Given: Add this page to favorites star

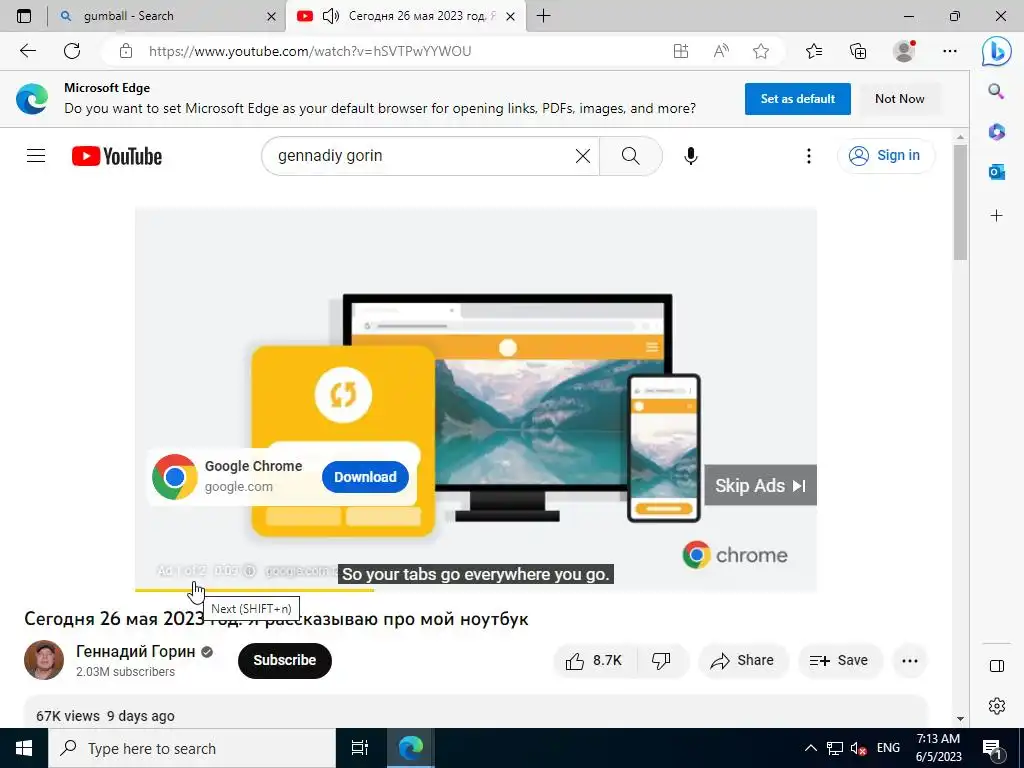Looking at the screenshot, I should (x=761, y=51).
